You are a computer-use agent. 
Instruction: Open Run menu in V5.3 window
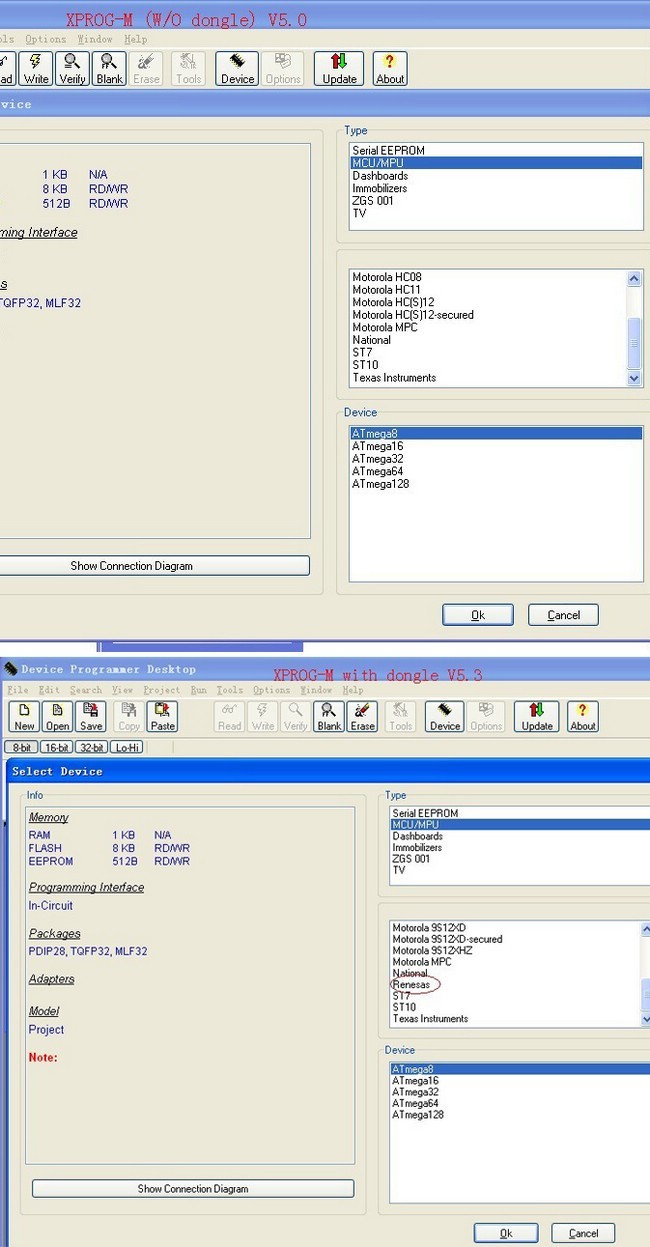click(199, 690)
